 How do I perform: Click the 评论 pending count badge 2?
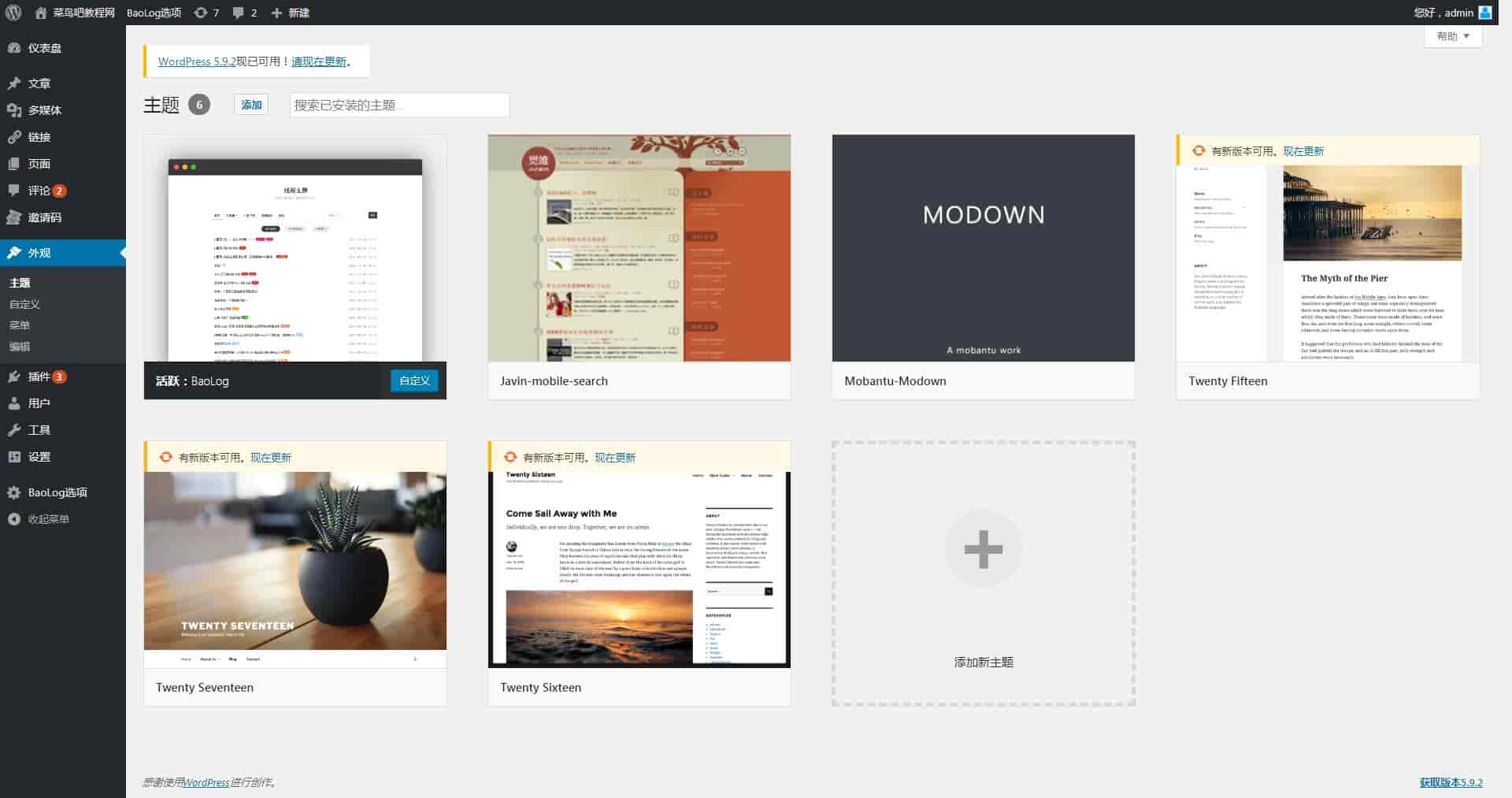tap(59, 191)
